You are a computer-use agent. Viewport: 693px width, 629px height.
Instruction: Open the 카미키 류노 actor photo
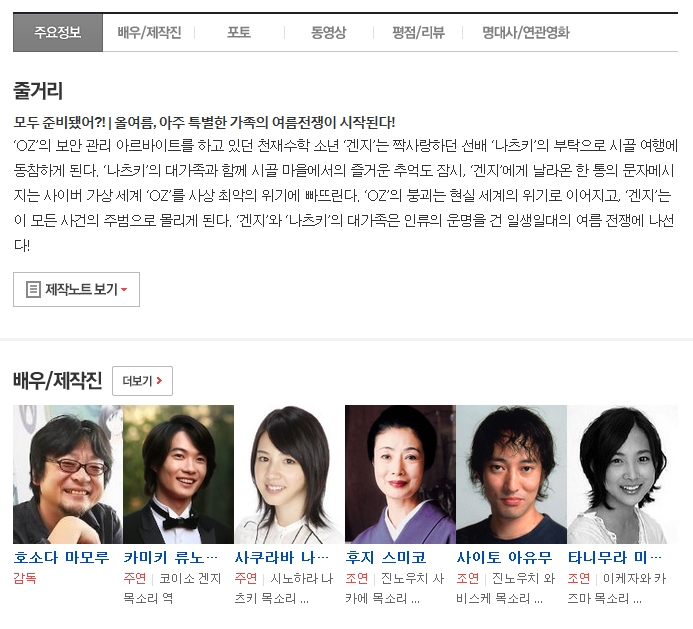(179, 474)
